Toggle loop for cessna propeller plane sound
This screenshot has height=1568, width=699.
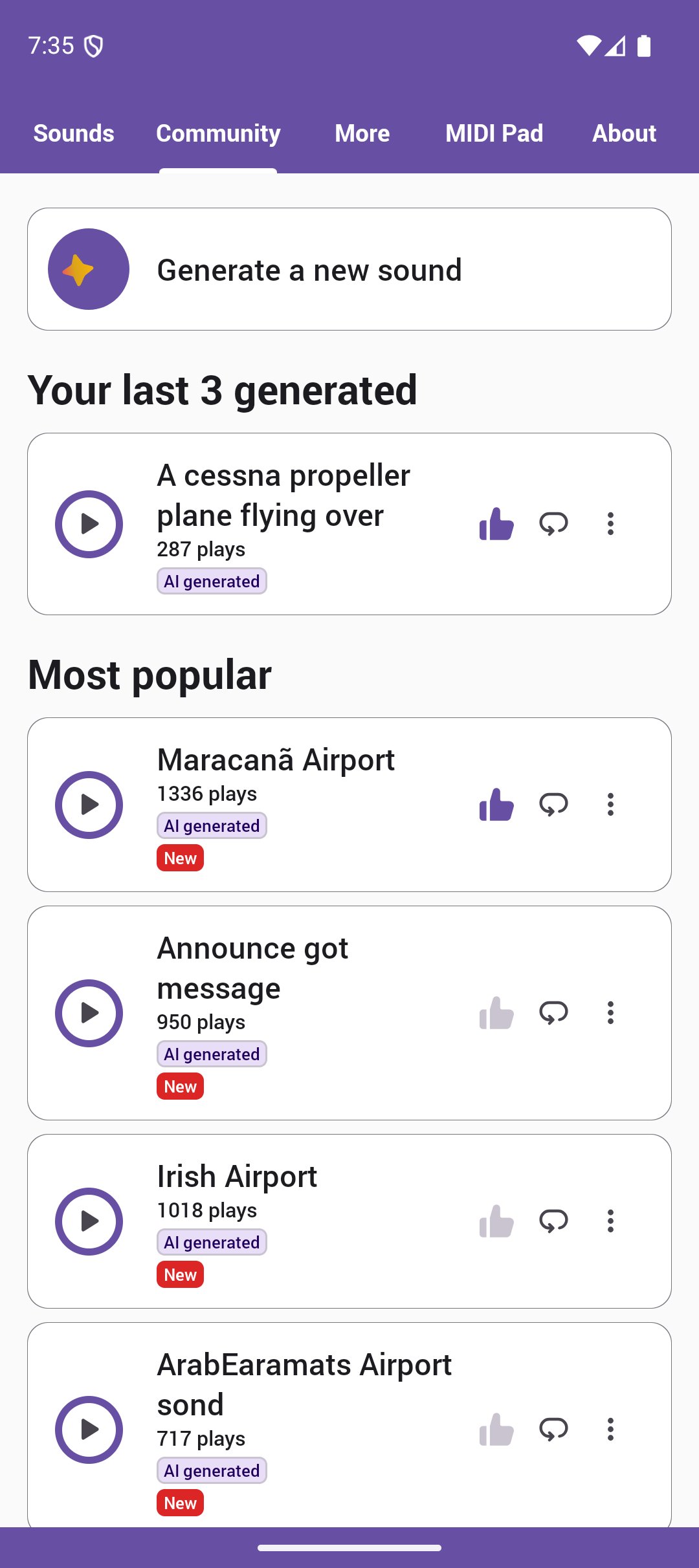coord(553,524)
